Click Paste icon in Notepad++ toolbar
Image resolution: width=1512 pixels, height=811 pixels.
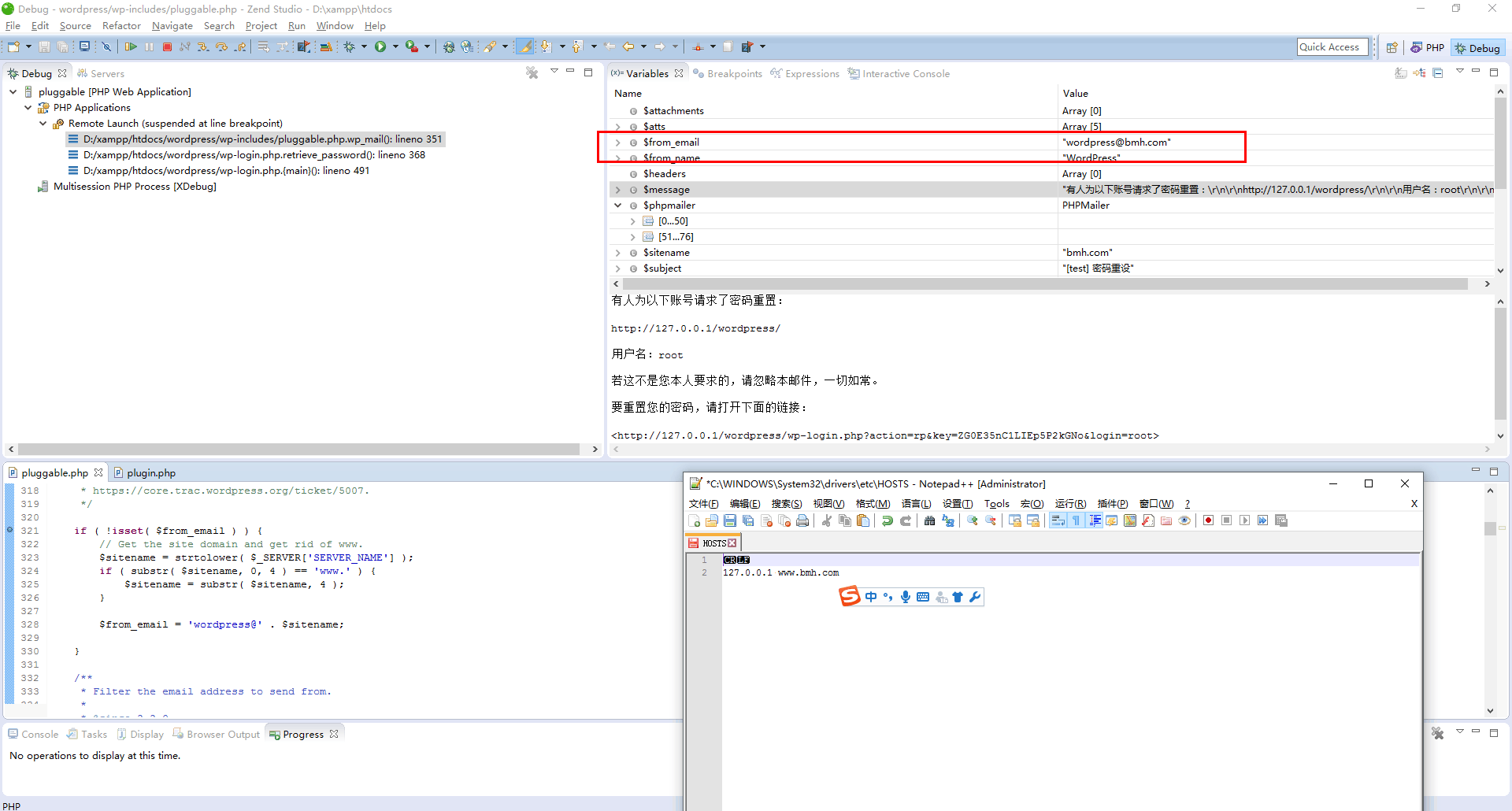[863, 520]
